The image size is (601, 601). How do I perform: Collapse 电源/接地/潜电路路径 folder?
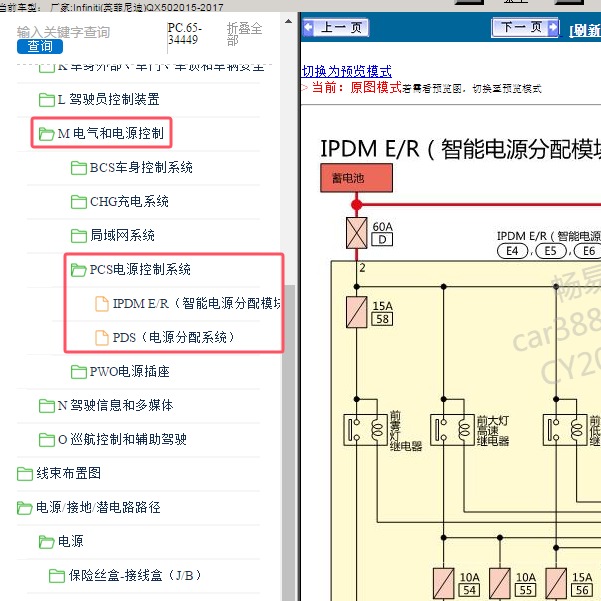(98, 507)
